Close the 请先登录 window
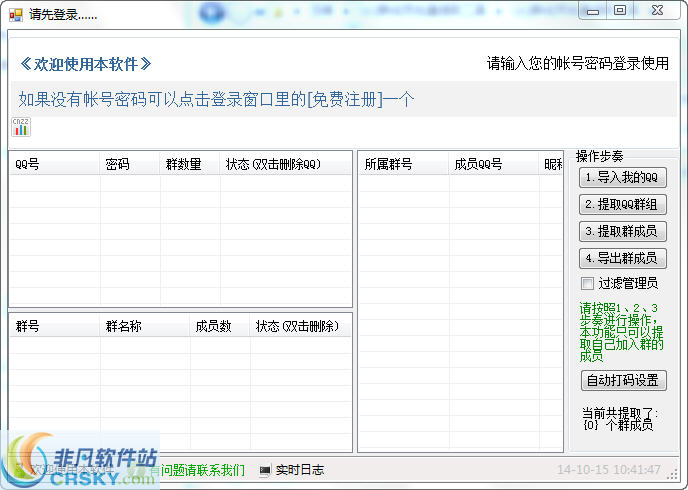This screenshot has width=688, height=490. click(657, 11)
